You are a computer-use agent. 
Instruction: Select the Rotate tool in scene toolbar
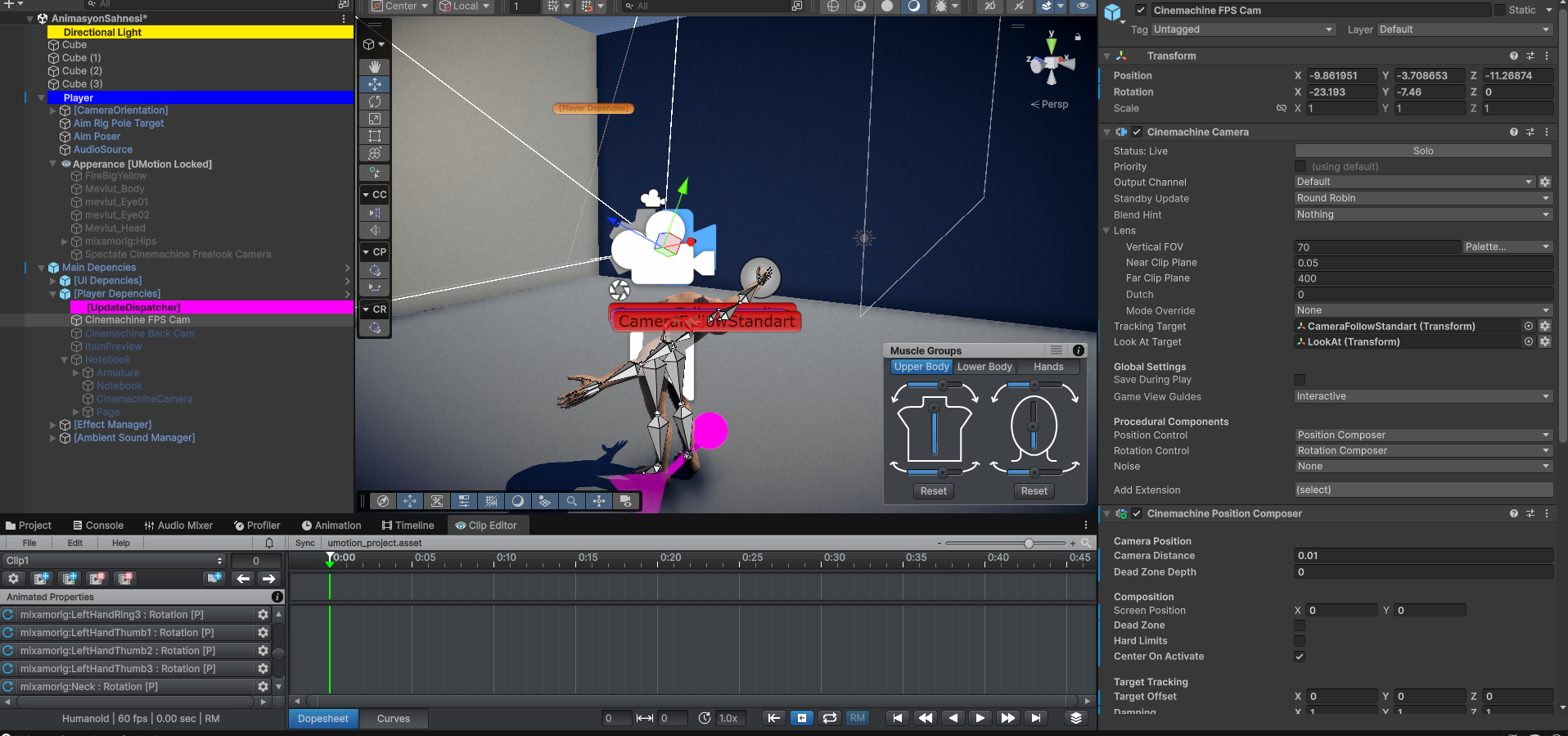pyautogui.click(x=375, y=102)
